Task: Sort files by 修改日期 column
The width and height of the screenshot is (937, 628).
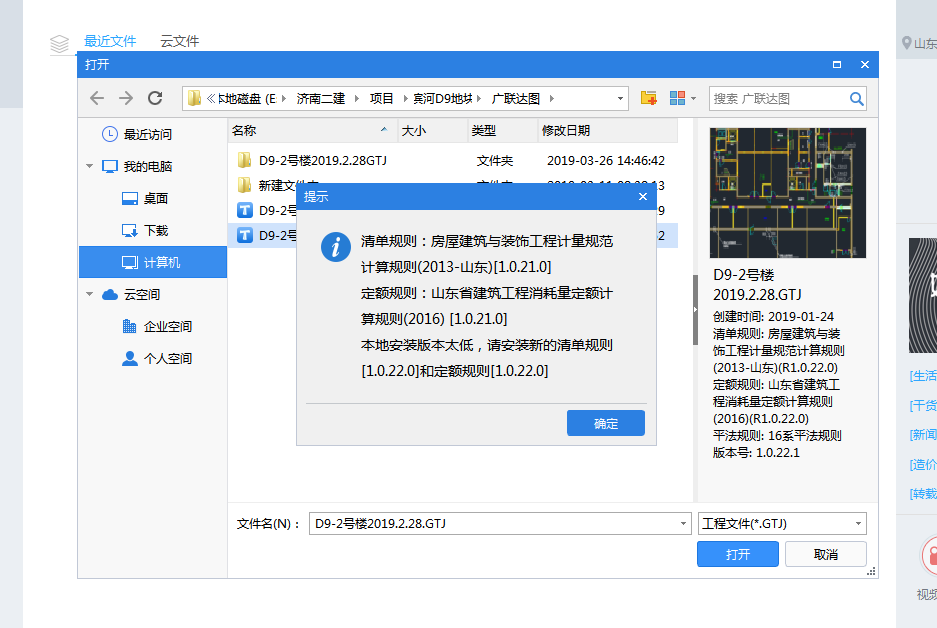Action: click(607, 130)
